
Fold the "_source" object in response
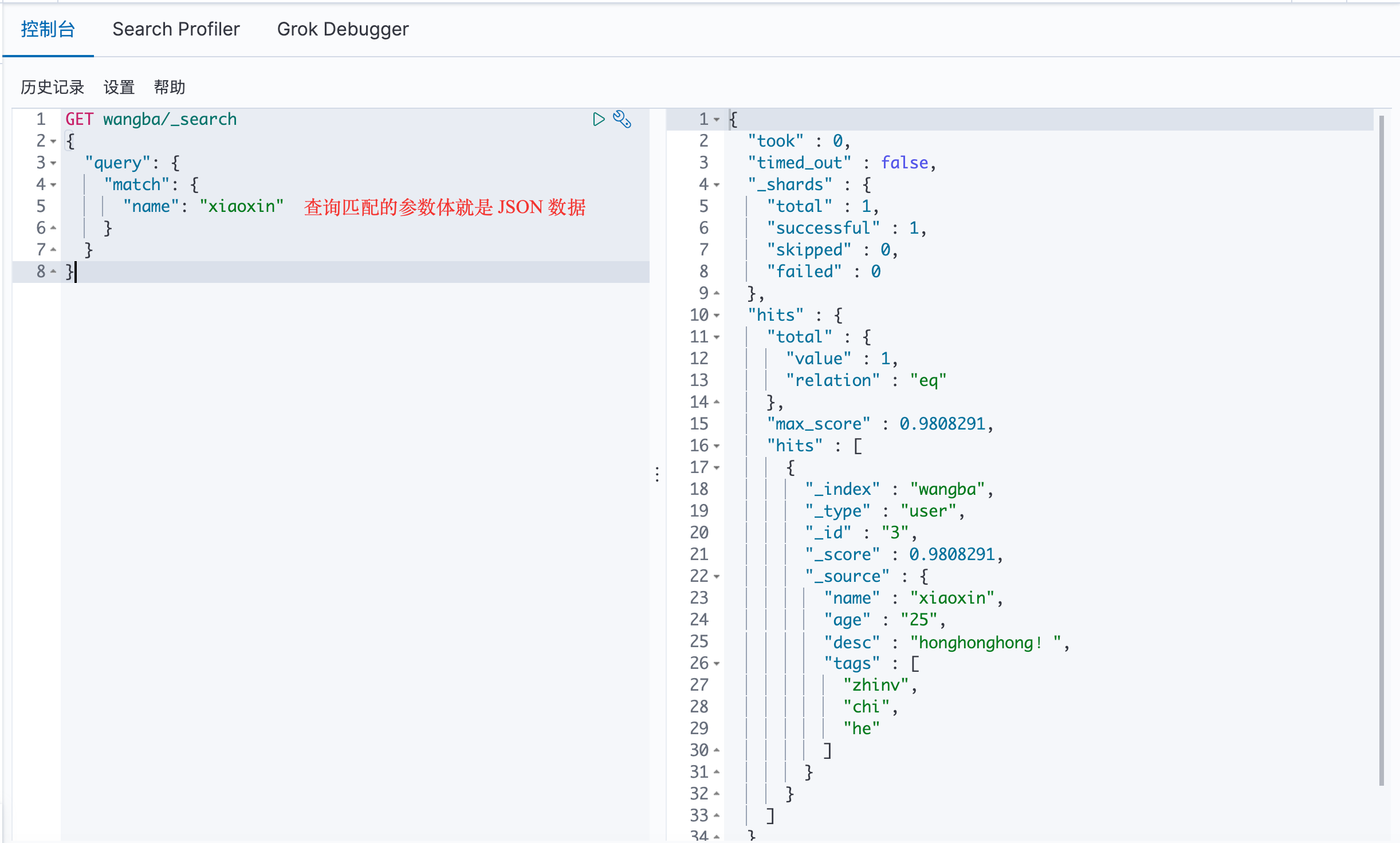coord(717,577)
